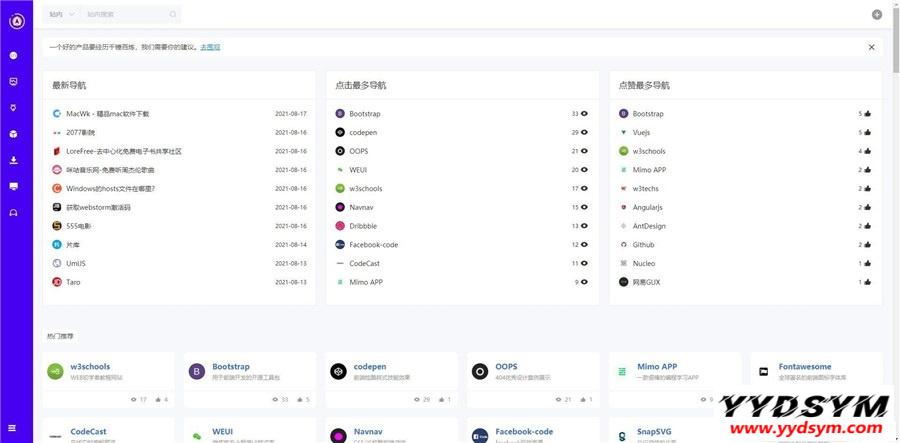900x443 pixels.
Task: Click the monitor icon in the sidebar
Action: (14, 186)
